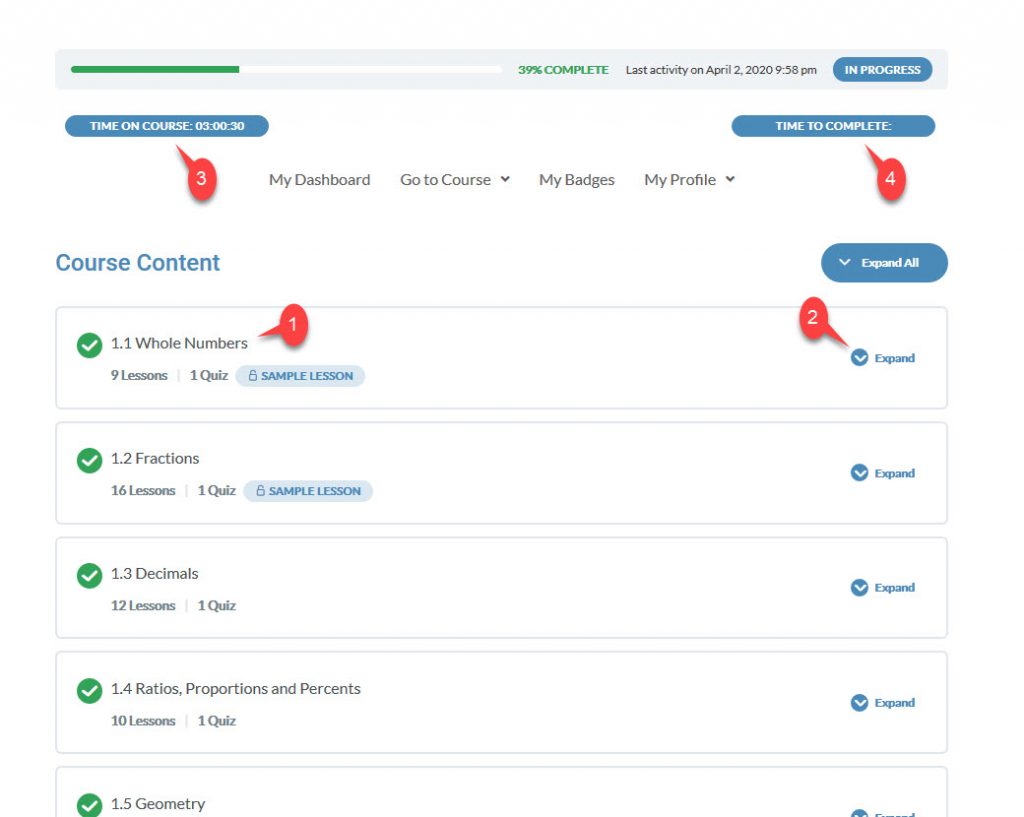Click the 16 Lessons count under Fractions

[143, 490]
